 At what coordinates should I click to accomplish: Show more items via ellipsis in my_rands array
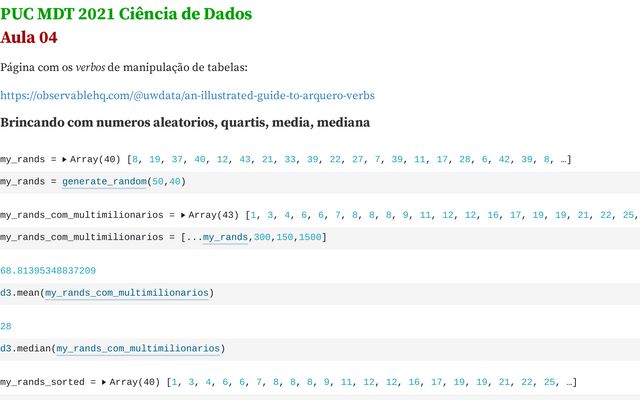coord(565,159)
